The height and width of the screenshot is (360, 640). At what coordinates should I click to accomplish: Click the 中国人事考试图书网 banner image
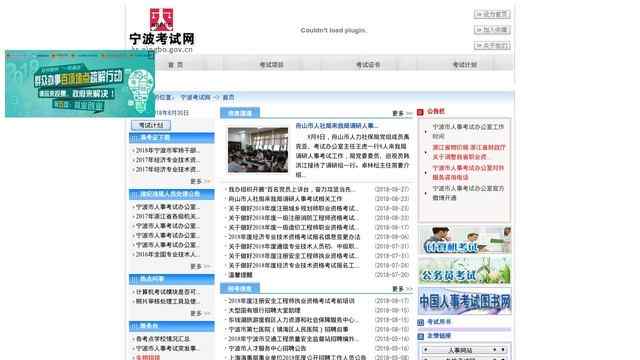tap(464, 301)
